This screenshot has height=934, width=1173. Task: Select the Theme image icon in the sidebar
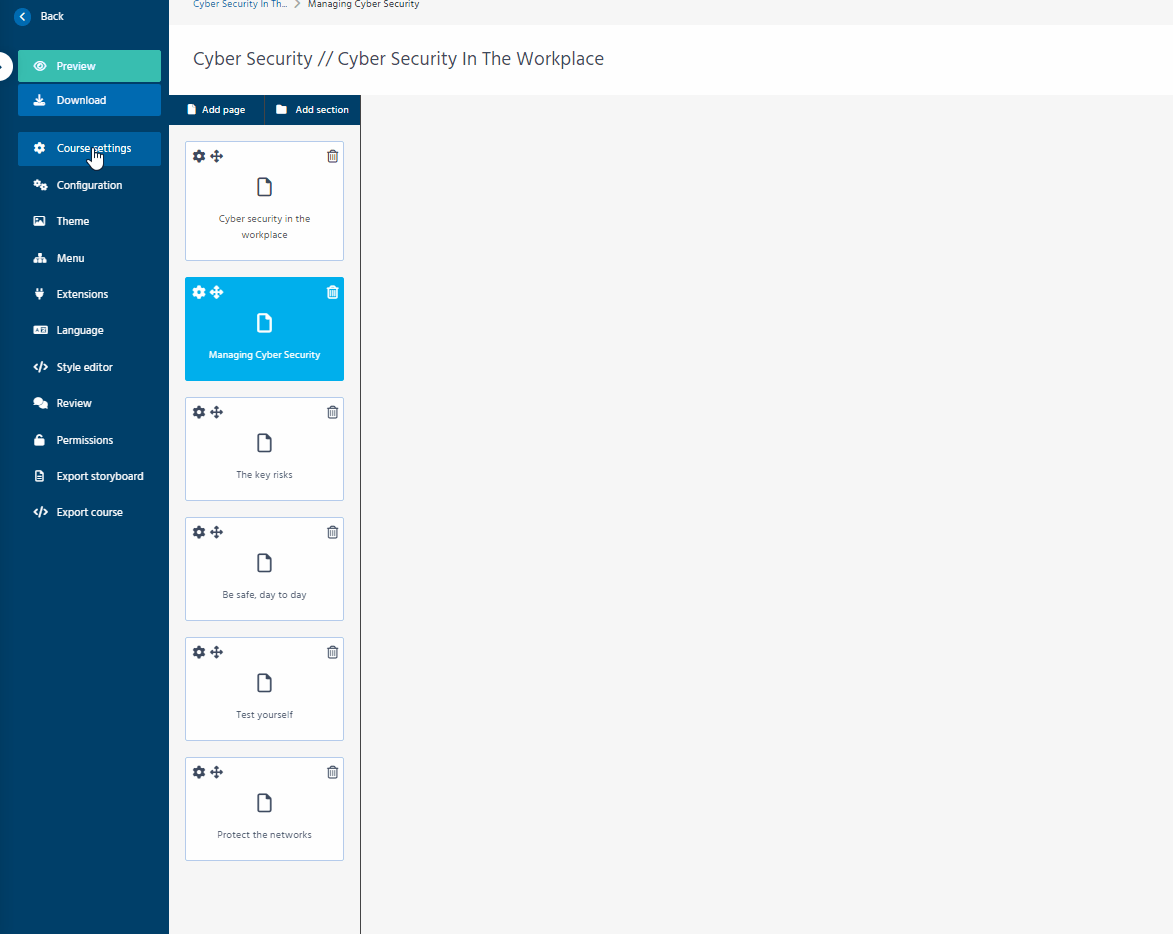pos(40,221)
